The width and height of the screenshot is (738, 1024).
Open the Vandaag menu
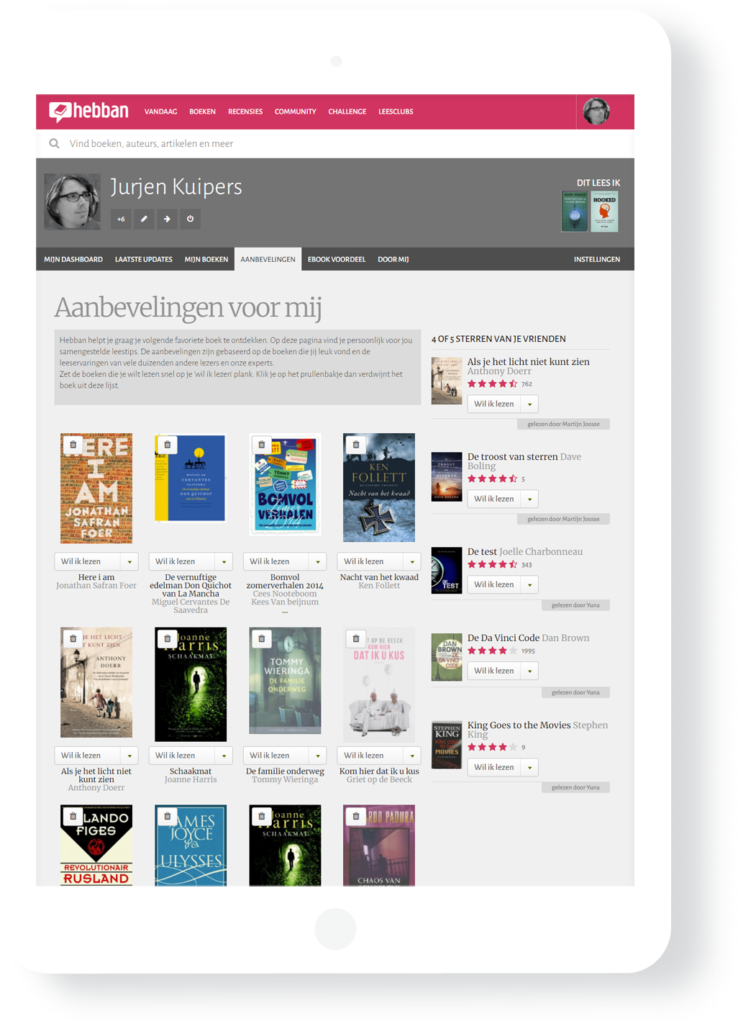[161, 112]
